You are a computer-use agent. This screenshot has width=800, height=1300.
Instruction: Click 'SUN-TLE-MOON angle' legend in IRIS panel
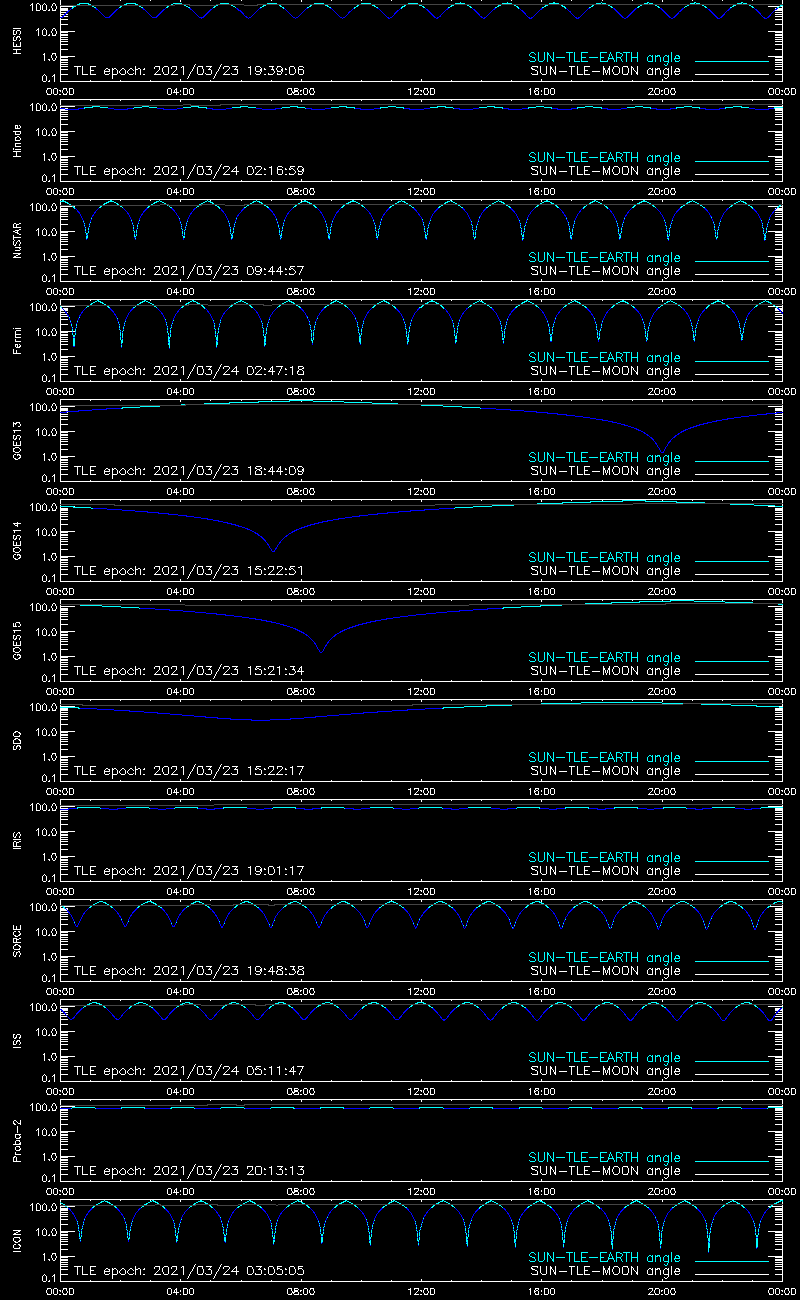click(x=604, y=871)
